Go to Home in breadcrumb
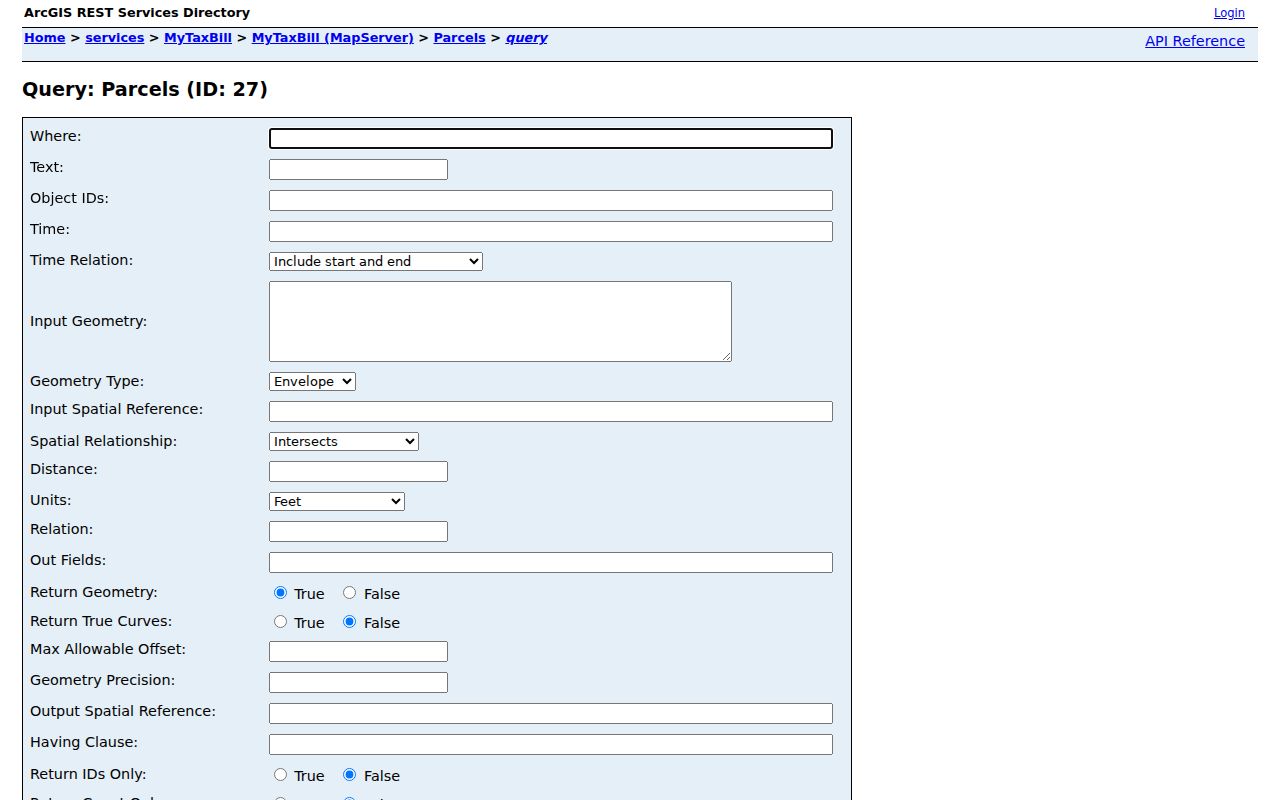The height and width of the screenshot is (800, 1280). tap(45, 38)
